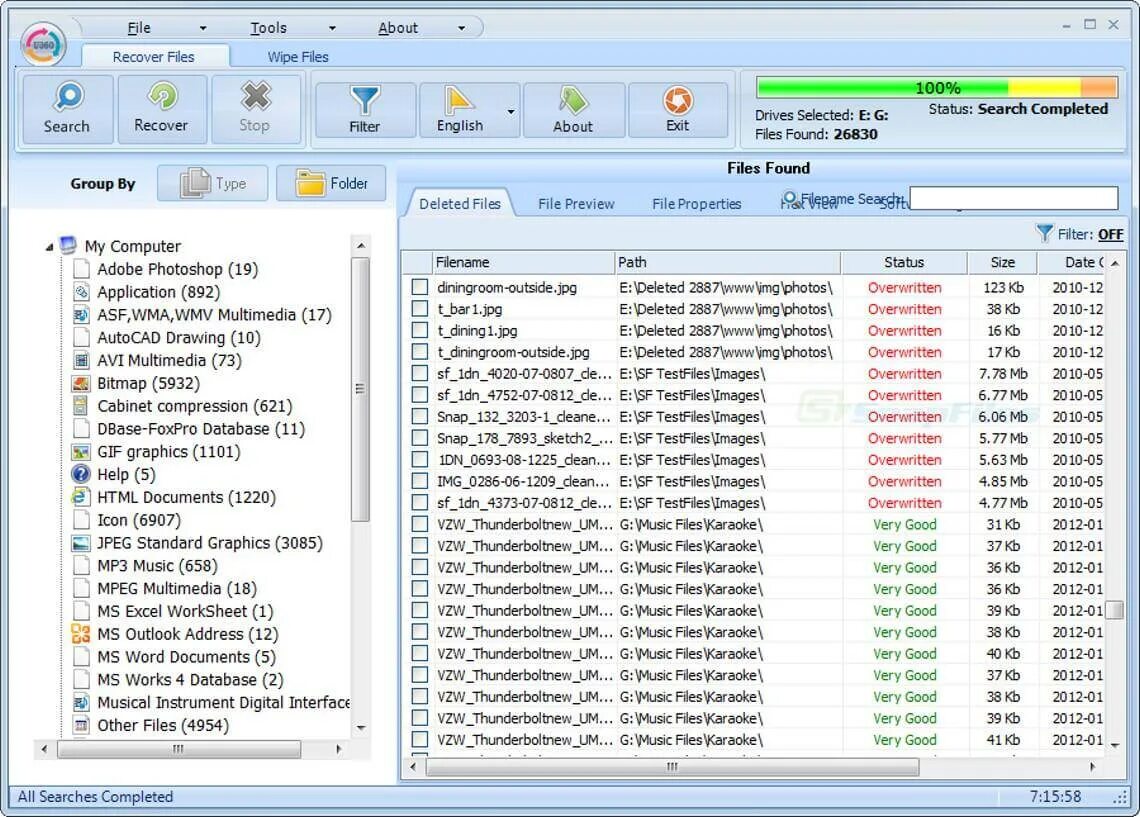1140x817 pixels.
Task: Tick the sf_1dn_4020-07-0807 file checkbox
Action: (420, 373)
